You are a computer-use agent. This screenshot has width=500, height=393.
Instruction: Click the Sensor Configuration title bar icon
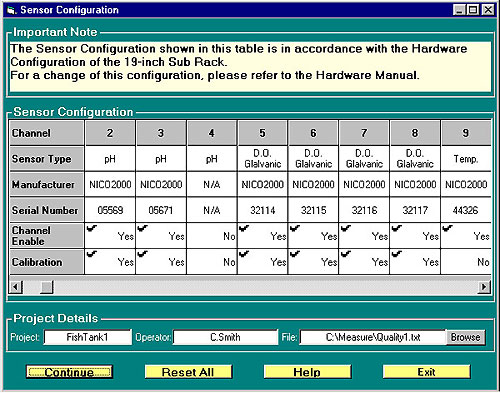[x=11, y=10]
